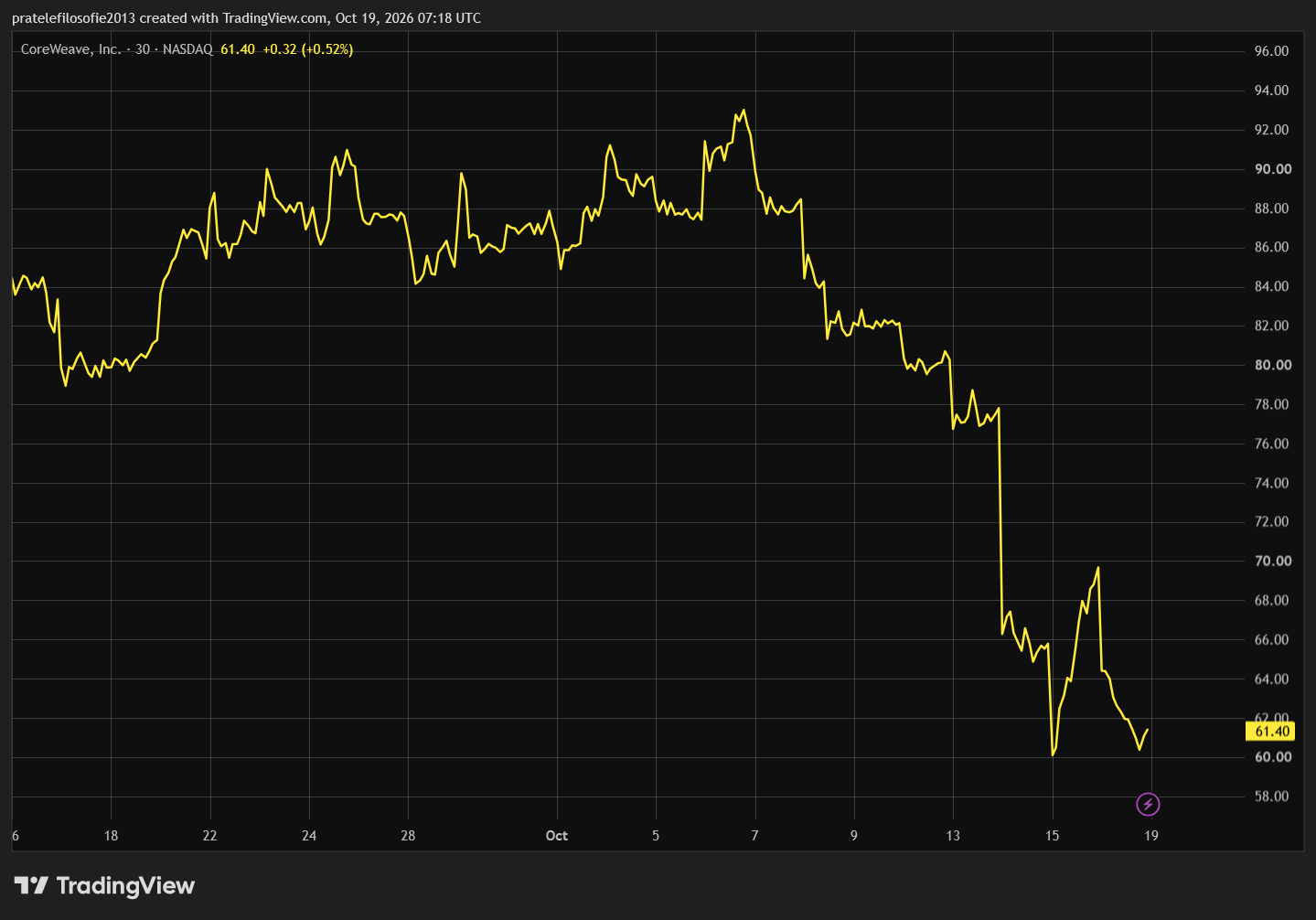This screenshot has width=1316, height=920.
Task: Select the 30 interval label in legend
Action: (143, 49)
